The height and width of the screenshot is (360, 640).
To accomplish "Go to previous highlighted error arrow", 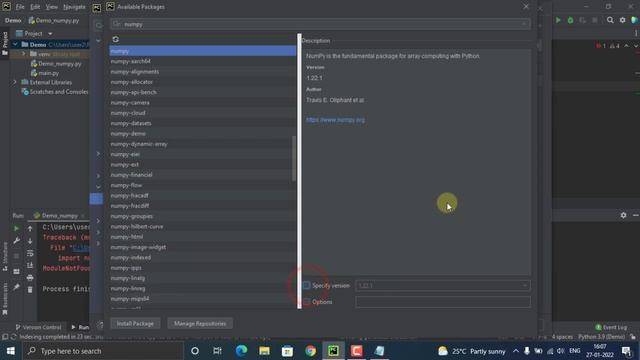I will [x=626, y=46].
